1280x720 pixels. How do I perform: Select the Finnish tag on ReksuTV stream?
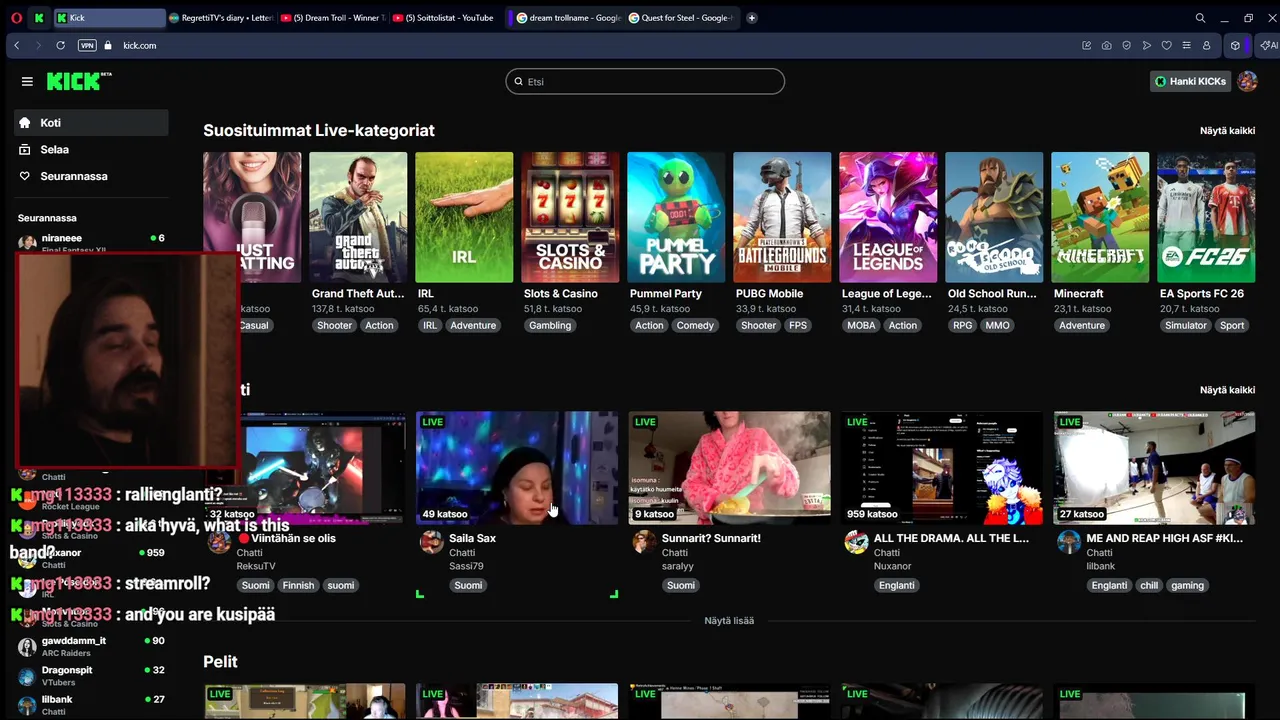pyautogui.click(x=298, y=586)
